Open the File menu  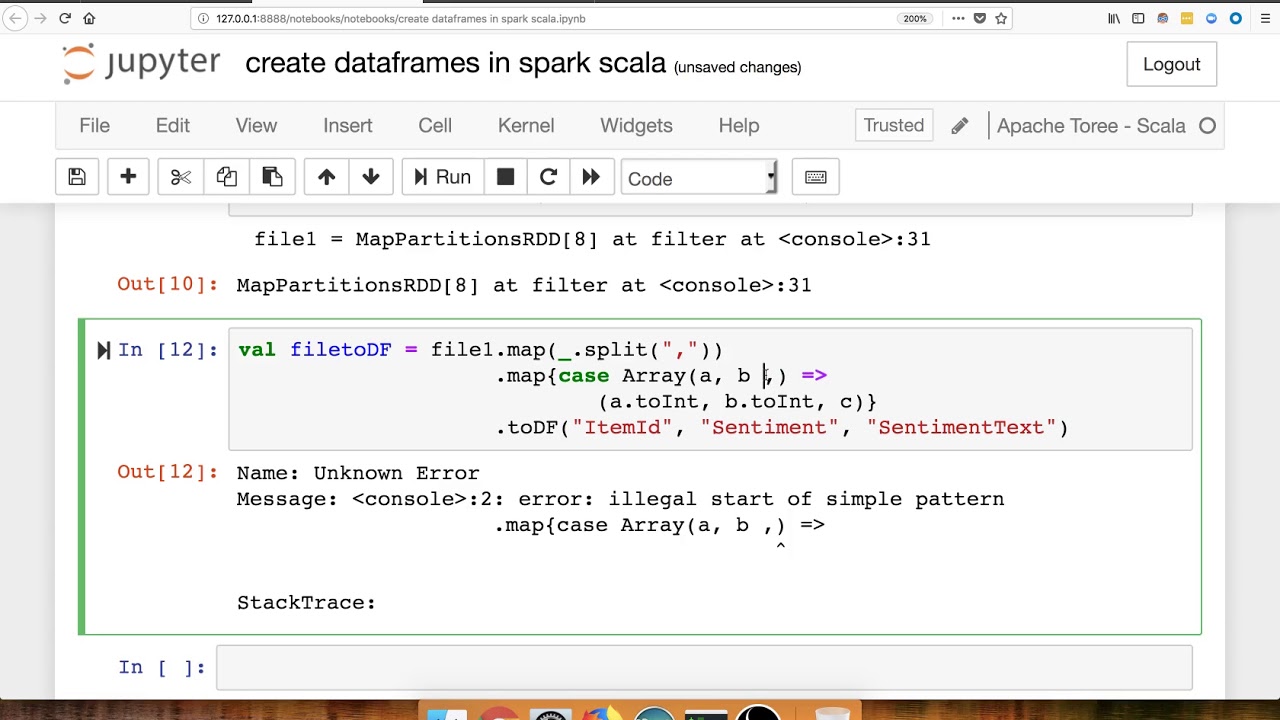(x=94, y=125)
